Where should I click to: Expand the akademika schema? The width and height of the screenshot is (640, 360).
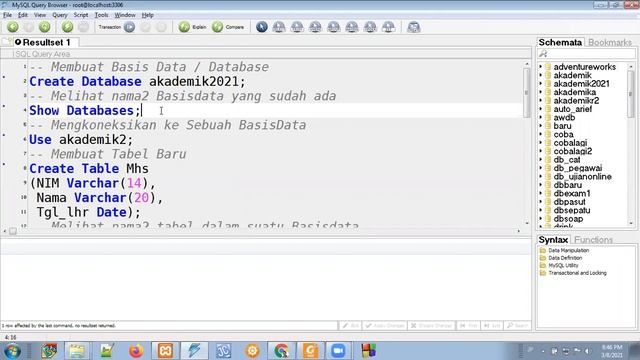pyautogui.click(x=541, y=92)
